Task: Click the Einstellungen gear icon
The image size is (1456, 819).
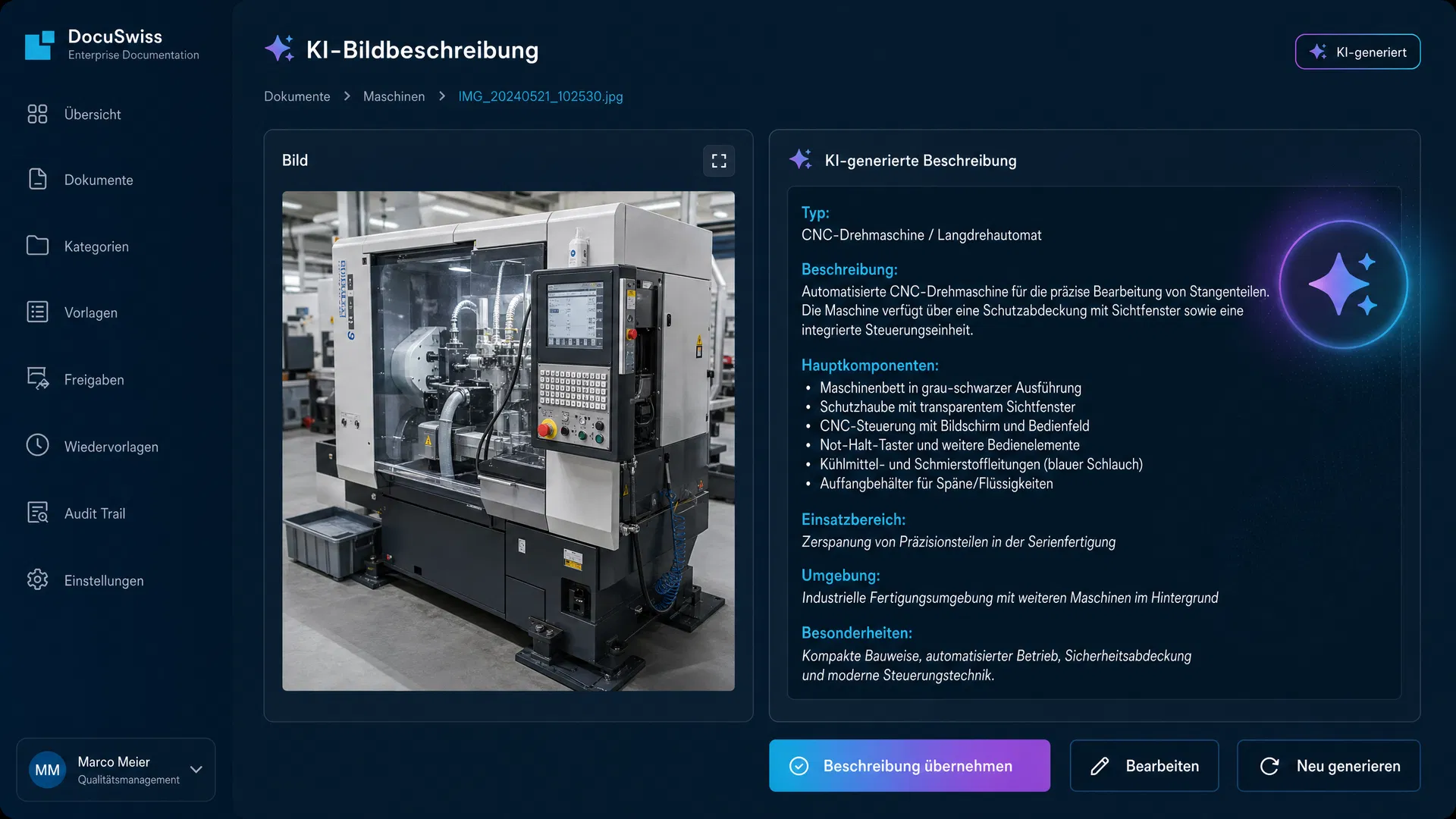Action: click(x=37, y=579)
